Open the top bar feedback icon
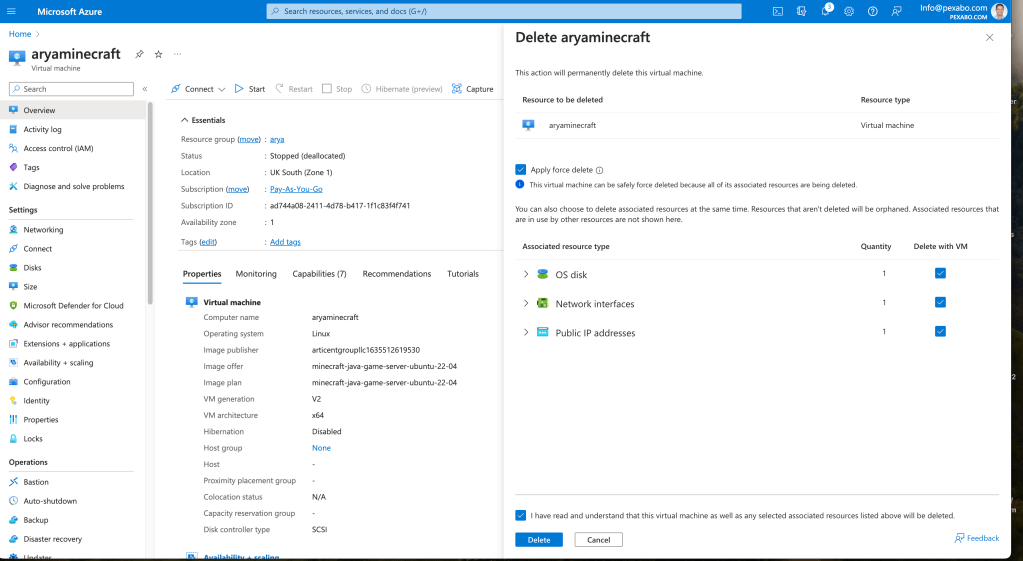This screenshot has width=1023, height=561. [896, 11]
